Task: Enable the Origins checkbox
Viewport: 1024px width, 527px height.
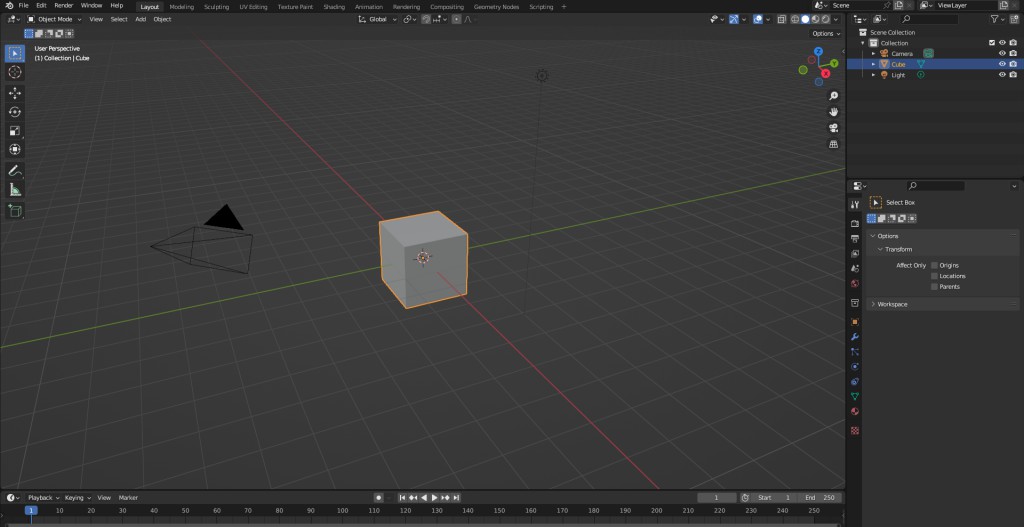Action: coord(934,265)
